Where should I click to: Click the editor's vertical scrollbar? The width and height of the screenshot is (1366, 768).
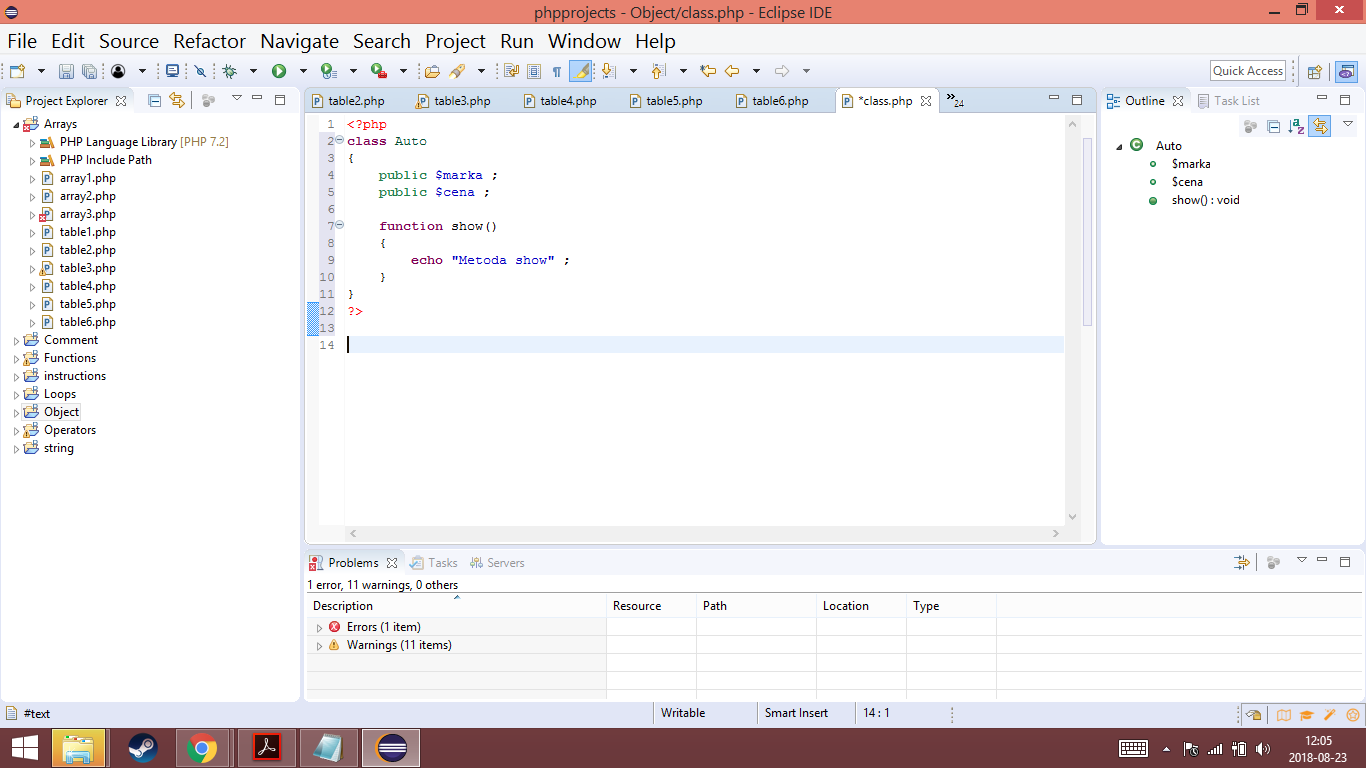(x=1072, y=300)
